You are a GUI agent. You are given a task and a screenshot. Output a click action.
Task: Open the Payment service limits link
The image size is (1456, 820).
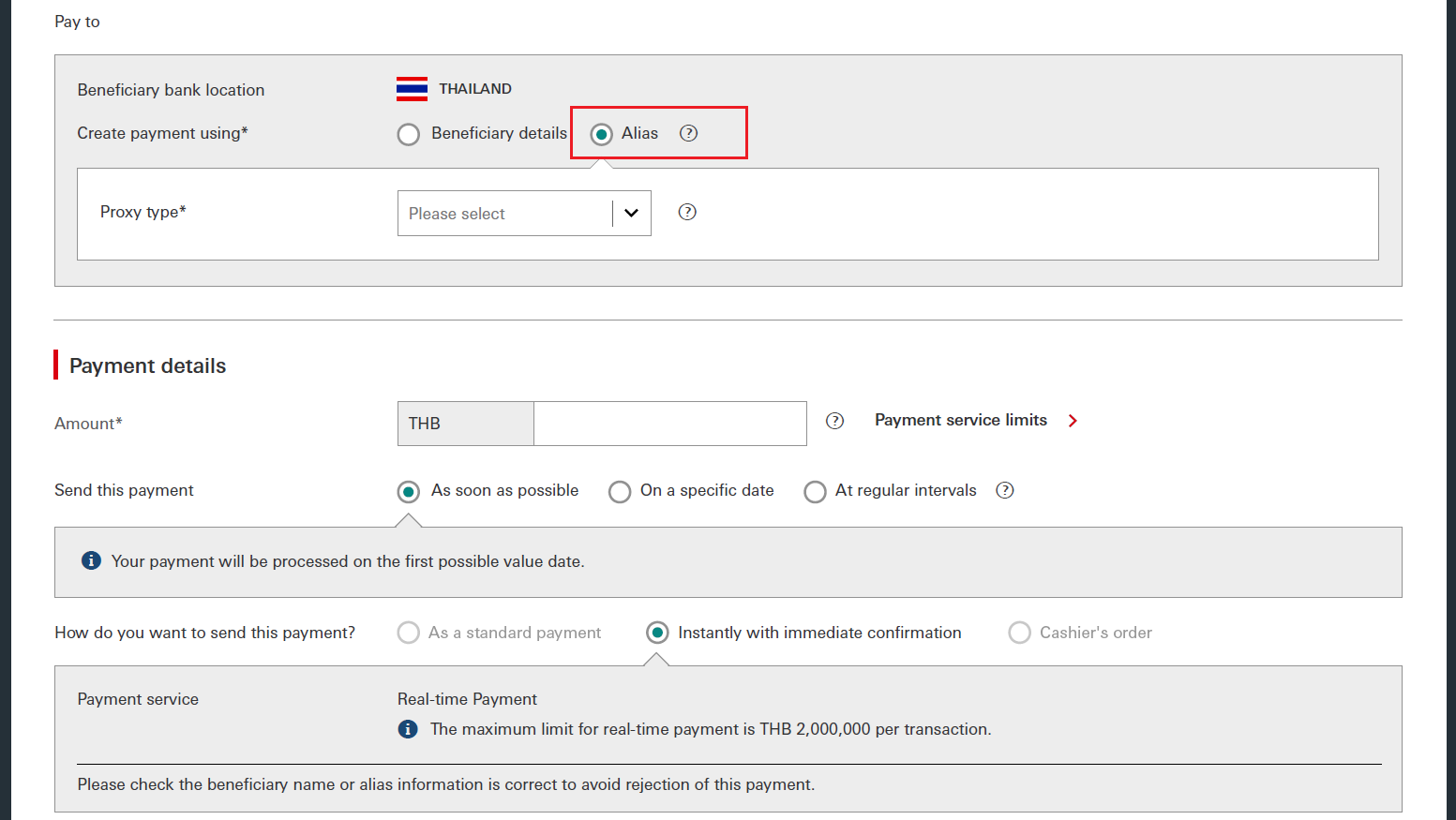tap(960, 420)
